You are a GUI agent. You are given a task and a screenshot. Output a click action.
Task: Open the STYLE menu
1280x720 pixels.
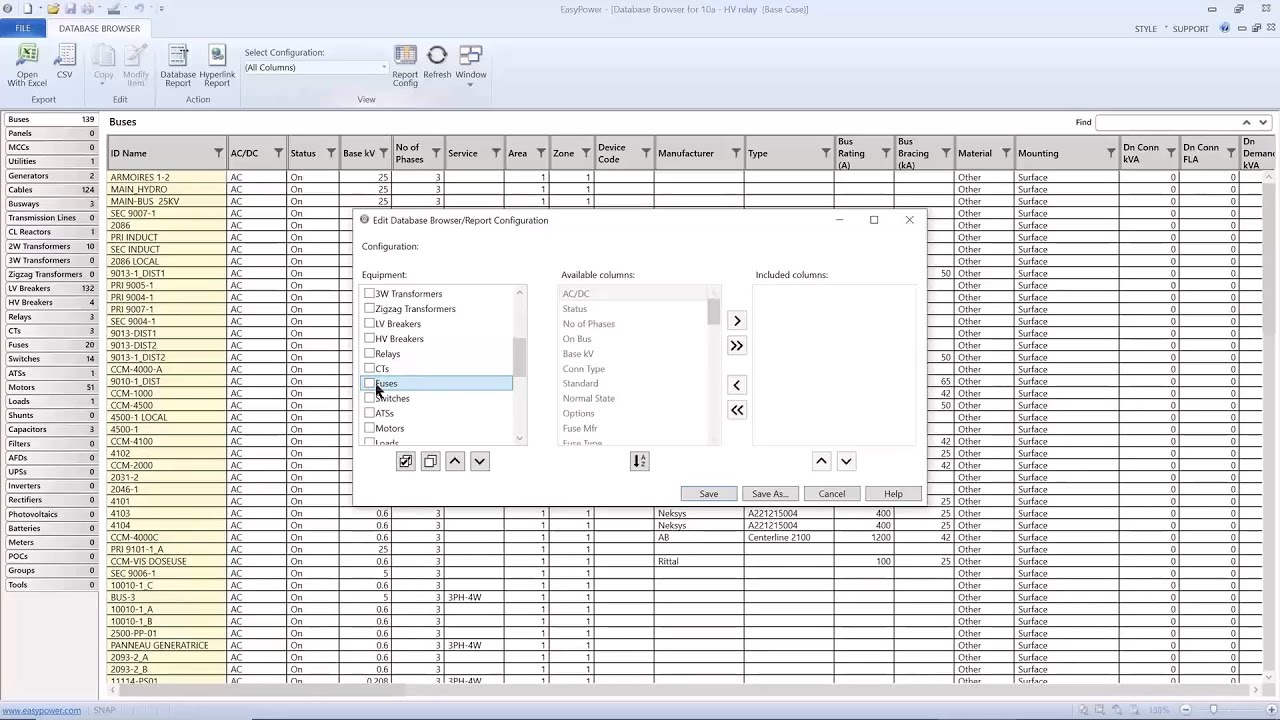coord(1146,29)
